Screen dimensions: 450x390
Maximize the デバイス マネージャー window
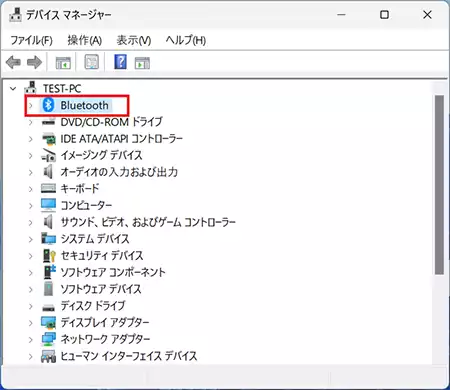[384, 15]
